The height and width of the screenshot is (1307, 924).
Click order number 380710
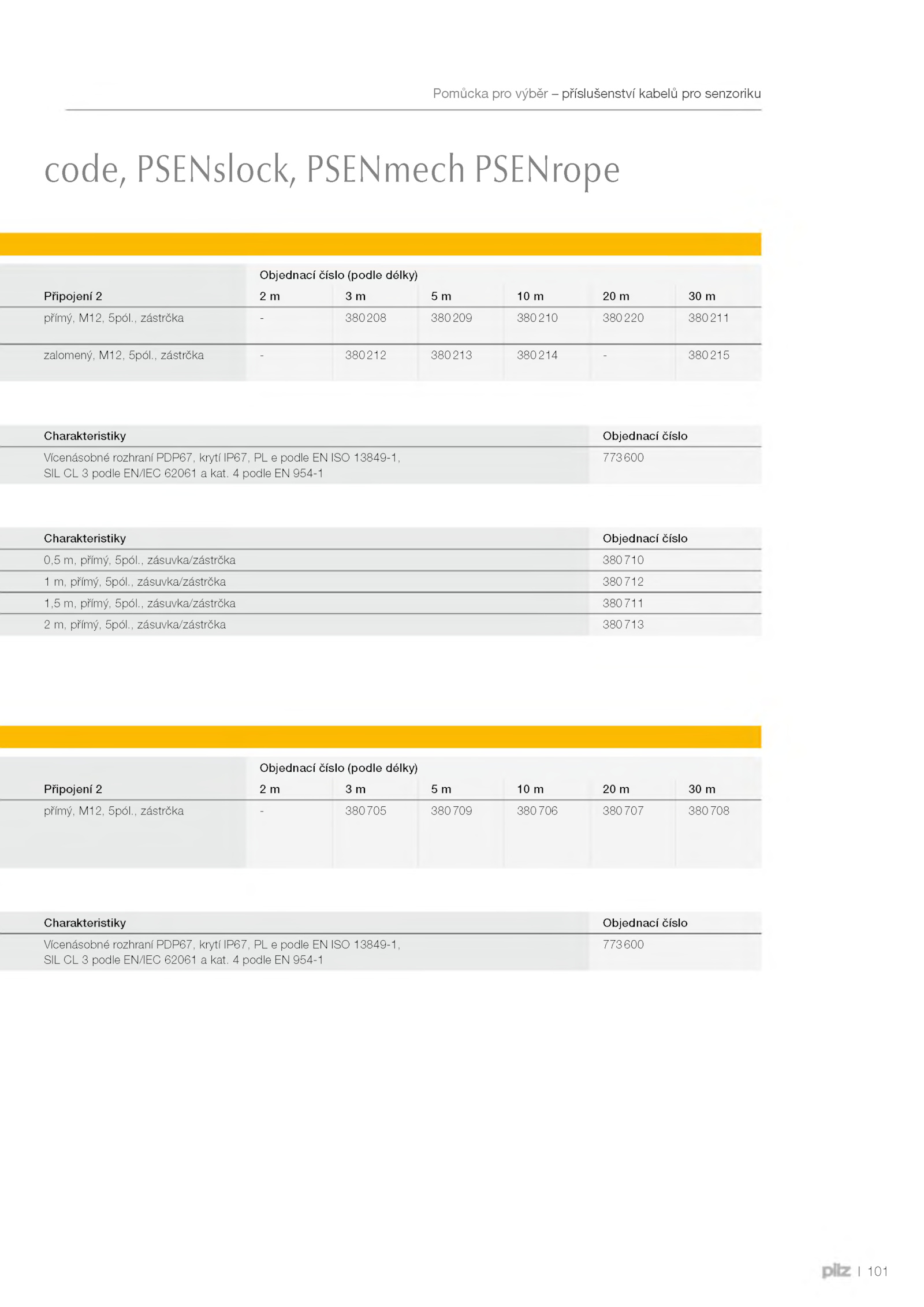coord(623,560)
